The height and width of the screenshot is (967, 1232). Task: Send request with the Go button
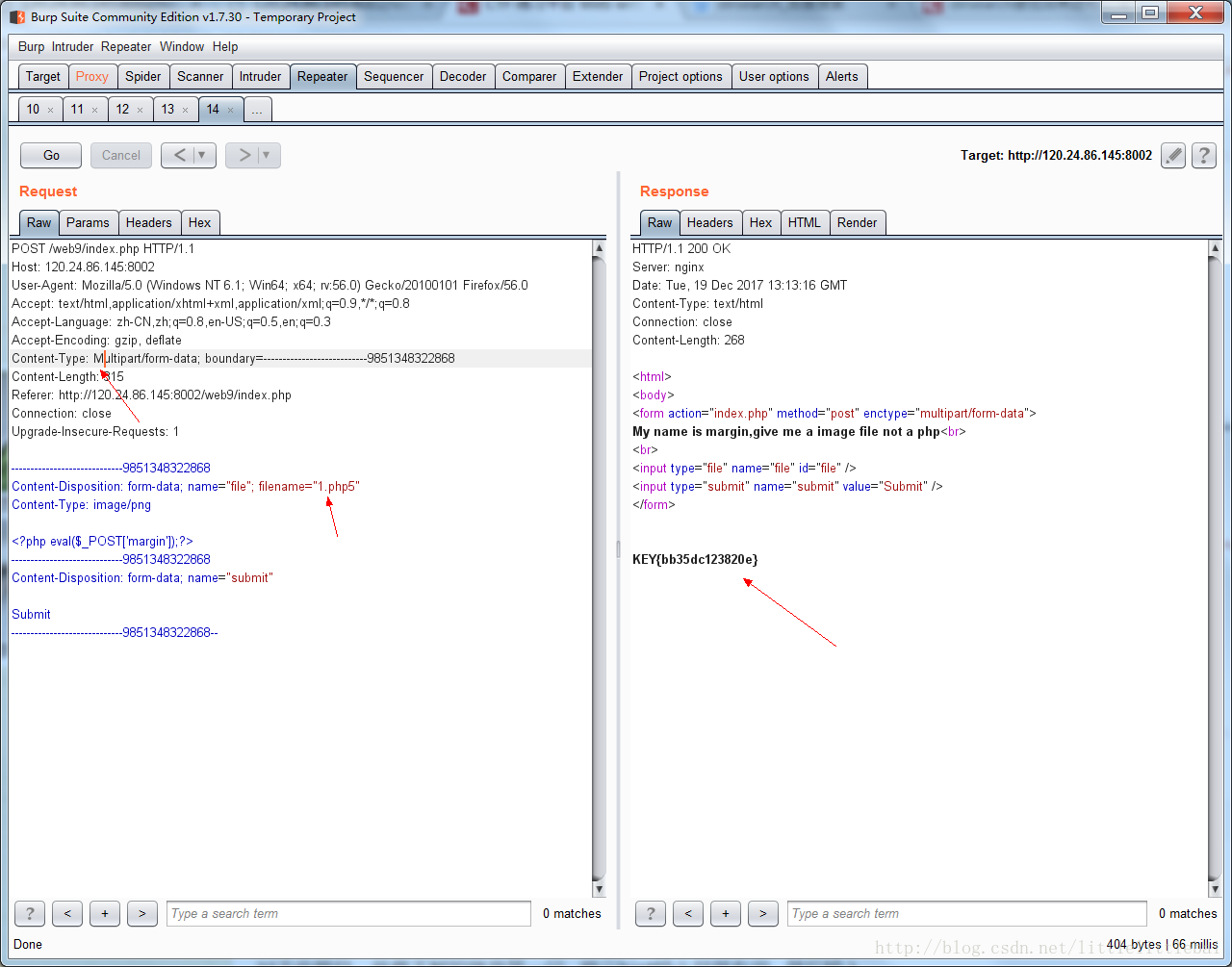click(52, 155)
